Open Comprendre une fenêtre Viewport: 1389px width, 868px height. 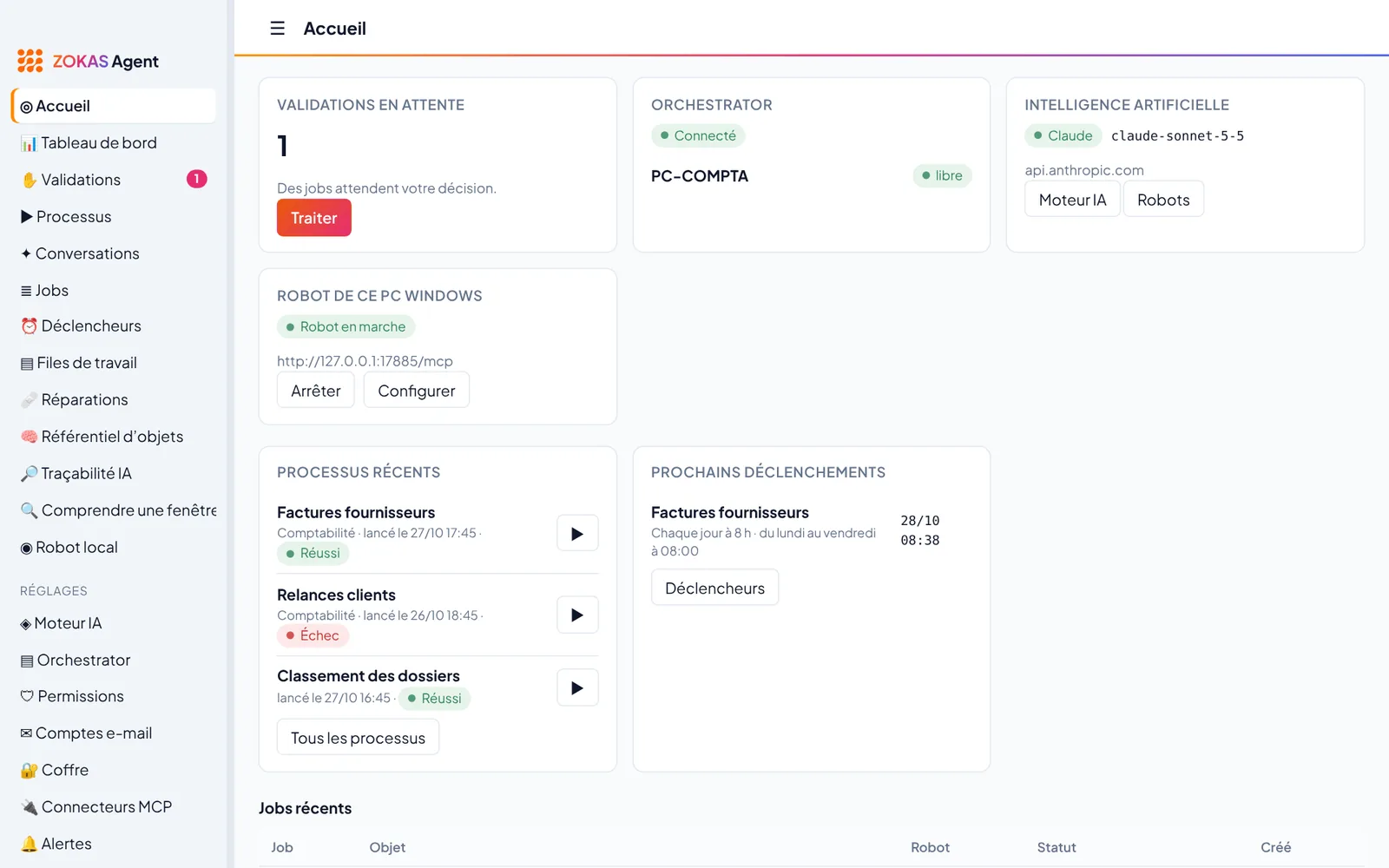pyautogui.click(x=114, y=510)
